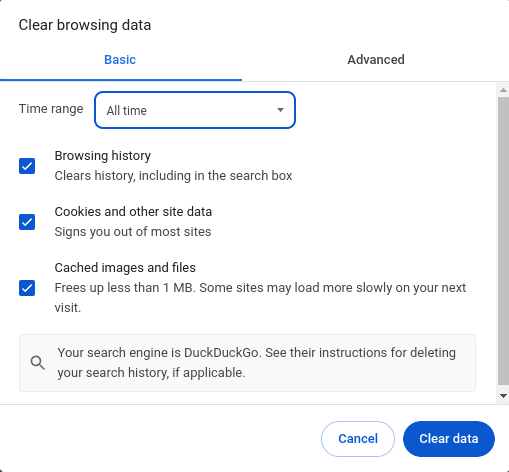Click the 'Signs you out of most sites' text

click(x=133, y=232)
